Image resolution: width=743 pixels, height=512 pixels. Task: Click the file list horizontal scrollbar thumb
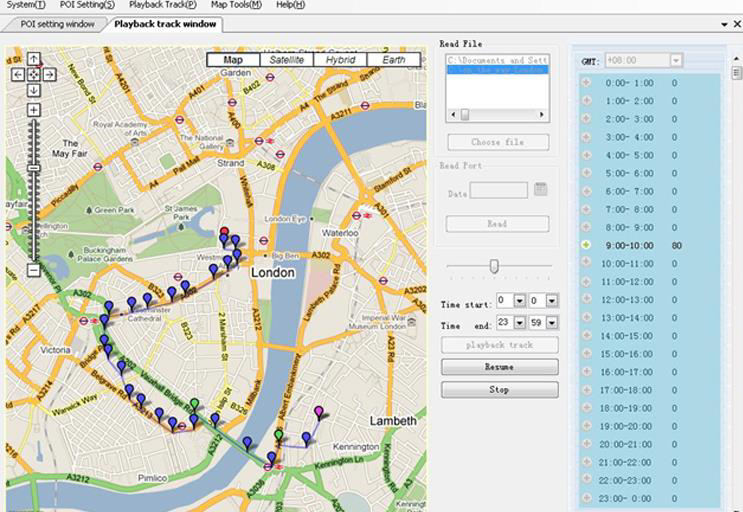465,115
